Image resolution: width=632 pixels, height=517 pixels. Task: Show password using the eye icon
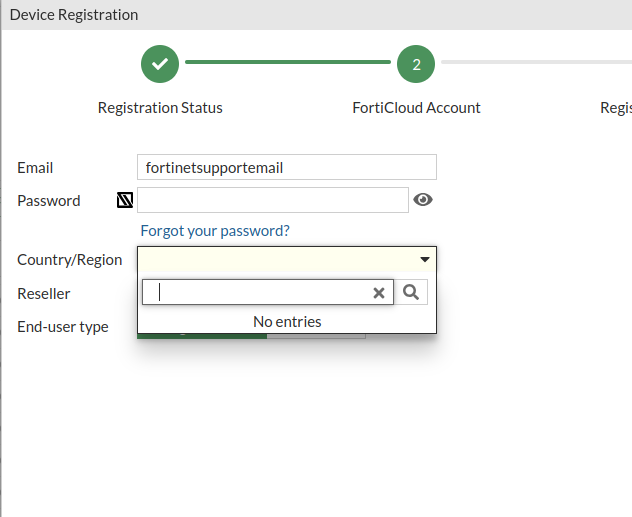pos(423,200)
